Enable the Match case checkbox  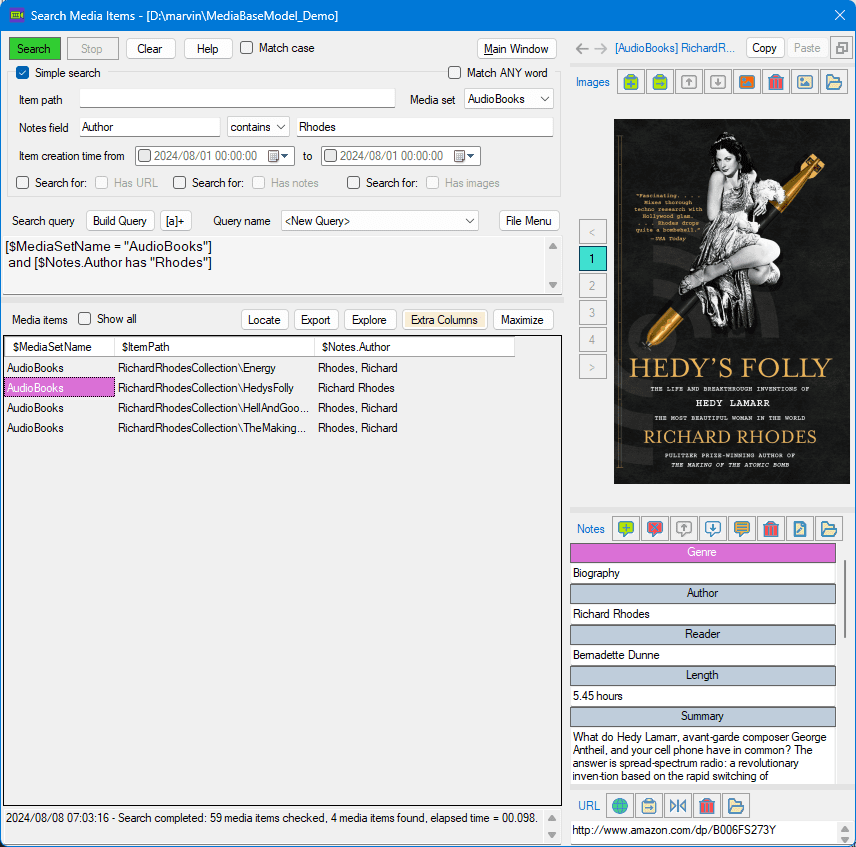tap(247, 48)
